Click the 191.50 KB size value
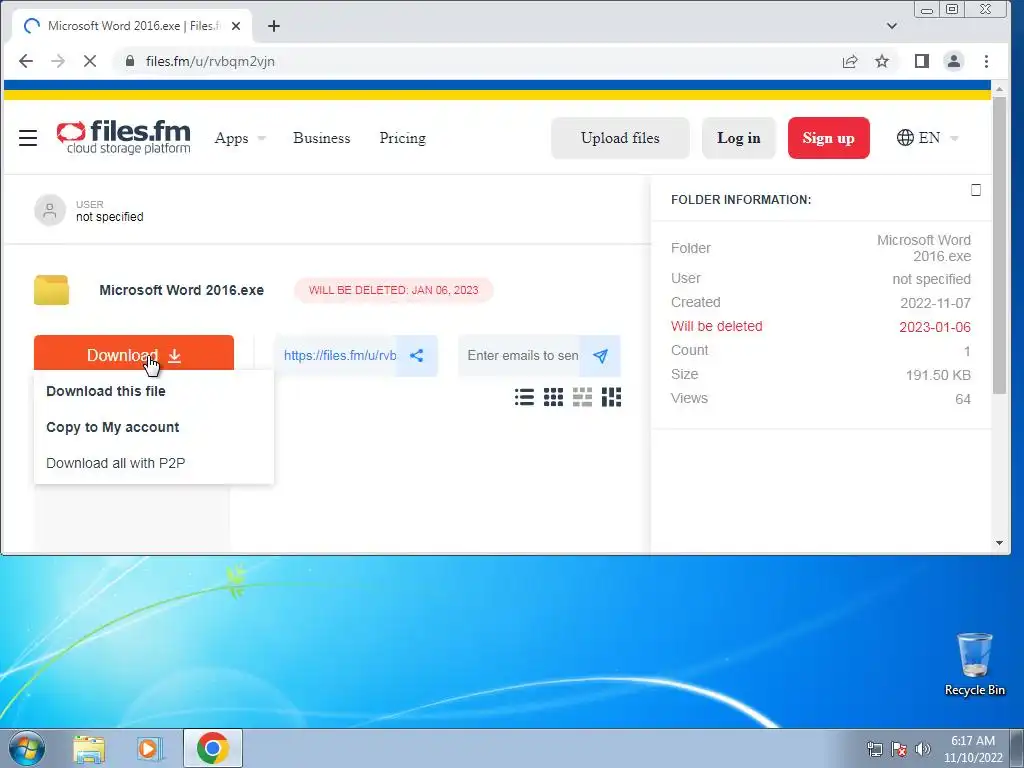This screenshot has height=768, width=1024. [x=938, y=375]
